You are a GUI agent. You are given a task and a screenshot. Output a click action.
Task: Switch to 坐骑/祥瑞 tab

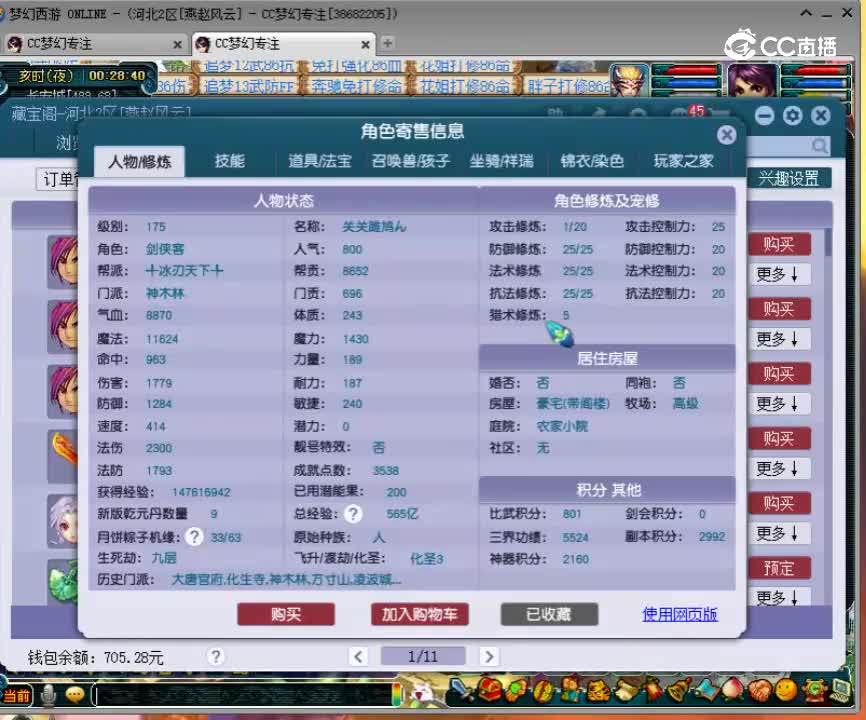click(501, 161)
